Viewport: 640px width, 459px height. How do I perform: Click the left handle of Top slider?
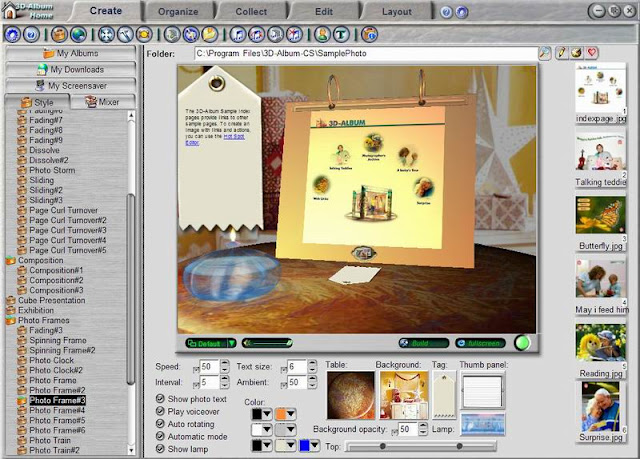(x=382, y=446)
